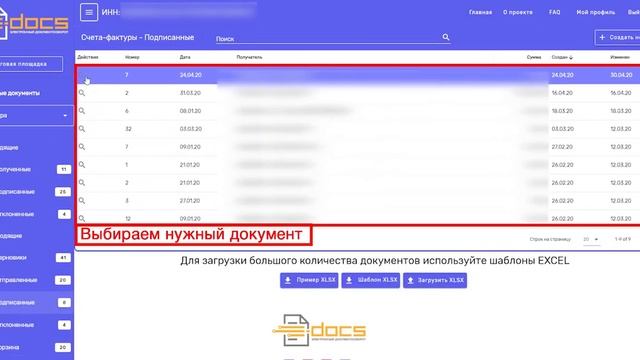The height and width of the screenshot is (360, 640).
Task: Open the Отправленные folder with badge 20
Action: tap(35, 280)
